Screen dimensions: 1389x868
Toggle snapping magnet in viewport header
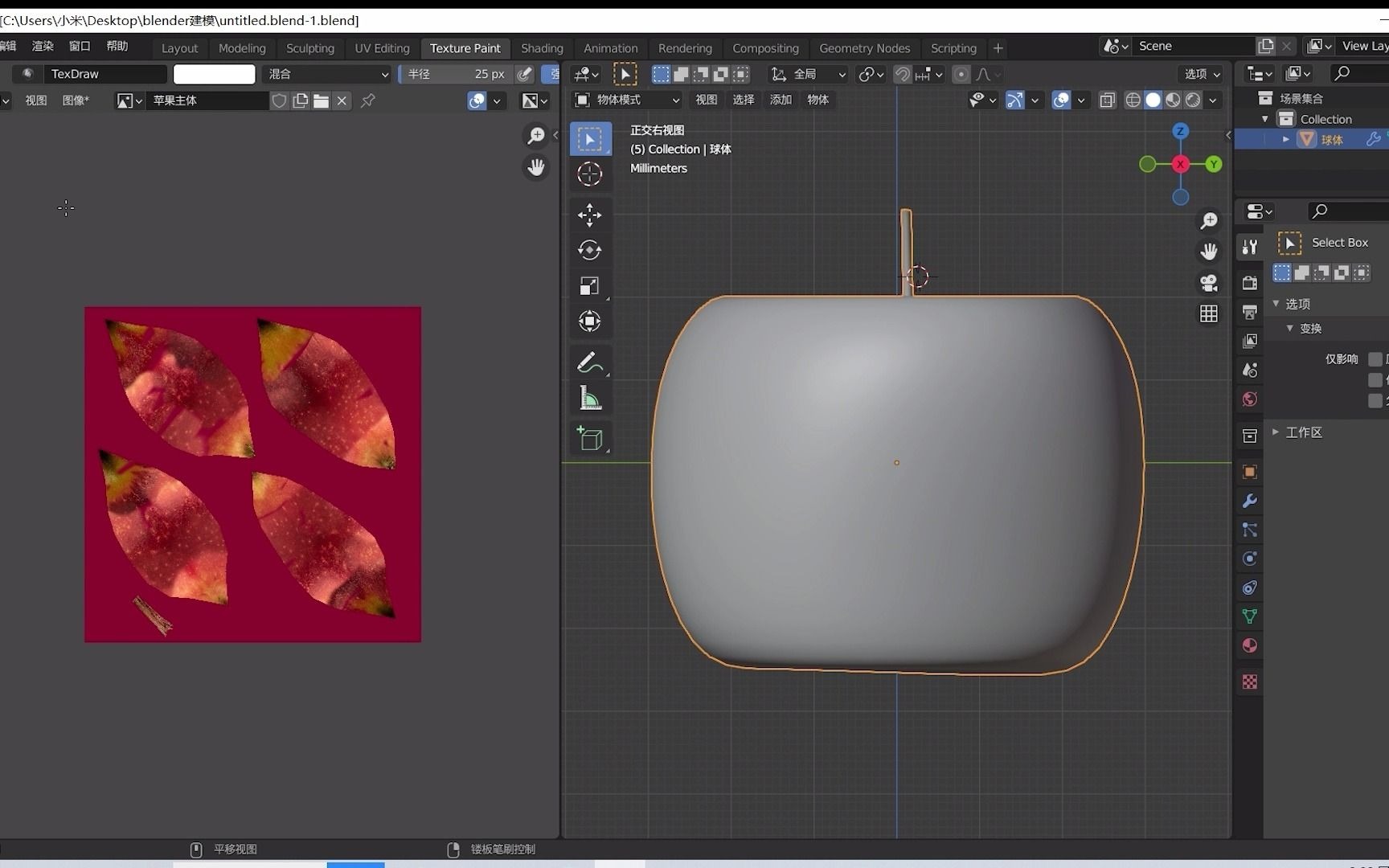[903, 75]
